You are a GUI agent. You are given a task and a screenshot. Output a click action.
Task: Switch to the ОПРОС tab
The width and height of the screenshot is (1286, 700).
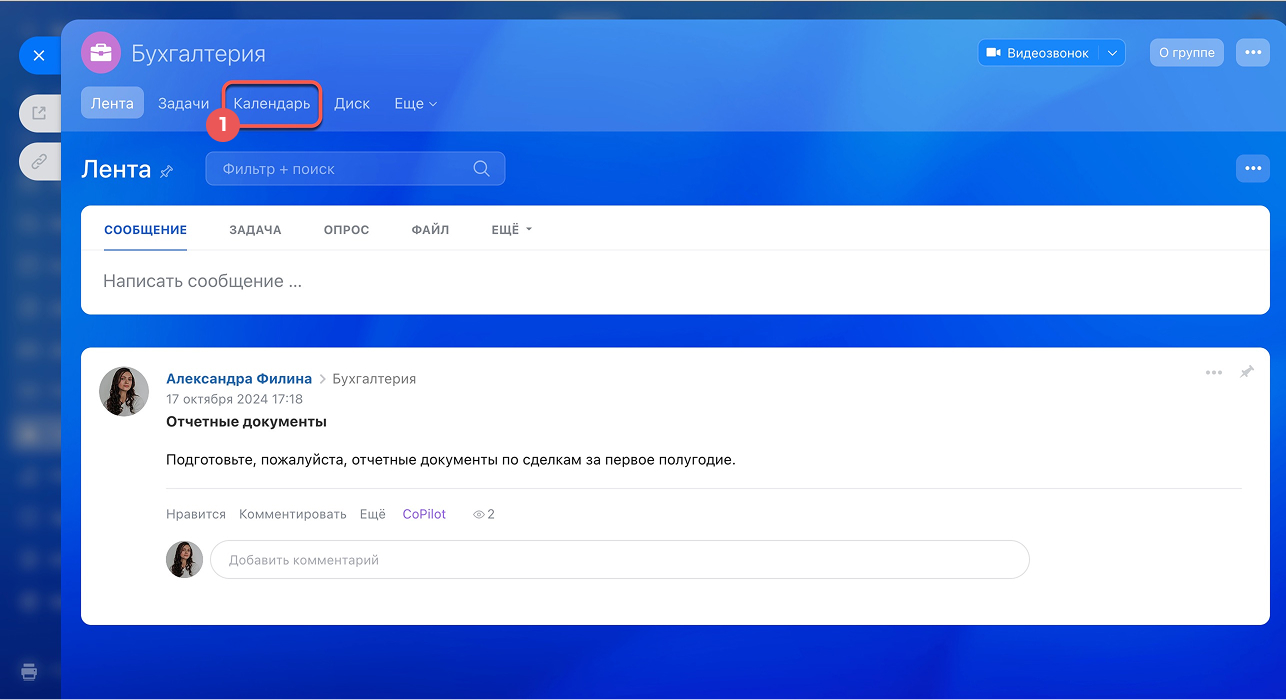click(x=346, y=230)
